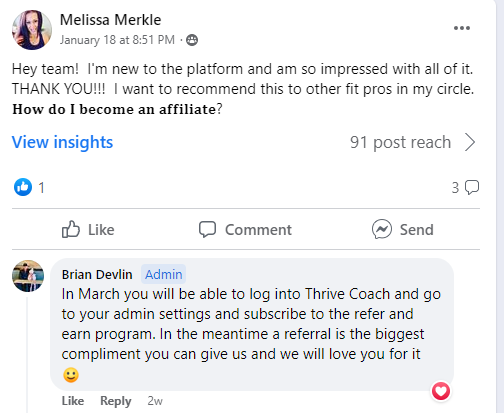The image size is (504, 413).
Task: Click the thumbs-up outline Like icon
Action: point(71,229)
